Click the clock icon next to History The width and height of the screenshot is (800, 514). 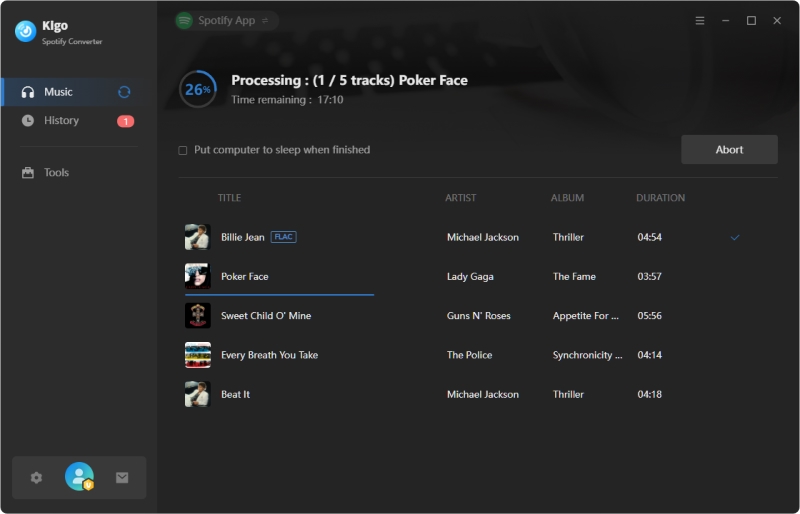coord(28,120)
